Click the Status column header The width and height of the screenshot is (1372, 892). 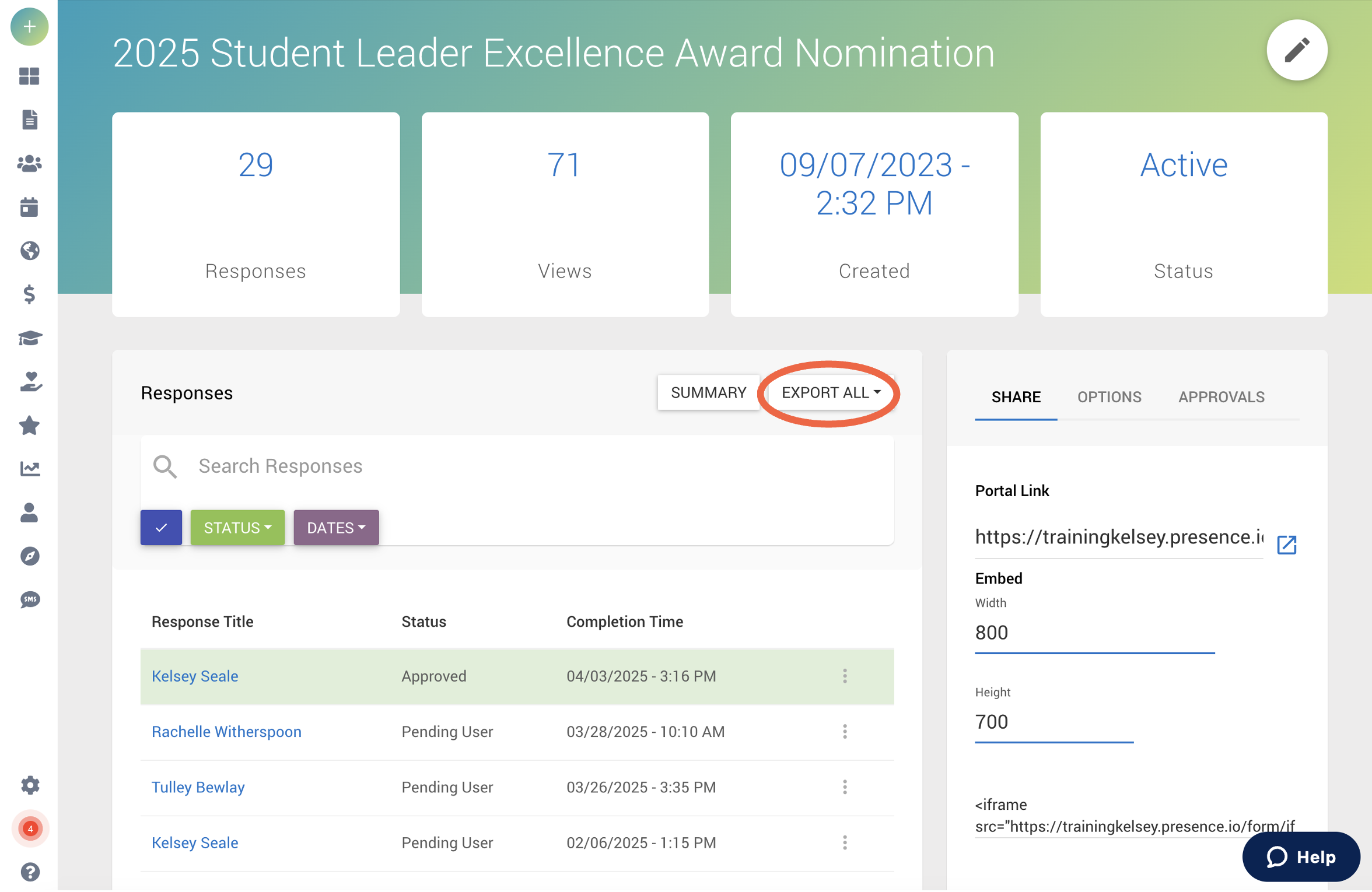pos(423,622)
